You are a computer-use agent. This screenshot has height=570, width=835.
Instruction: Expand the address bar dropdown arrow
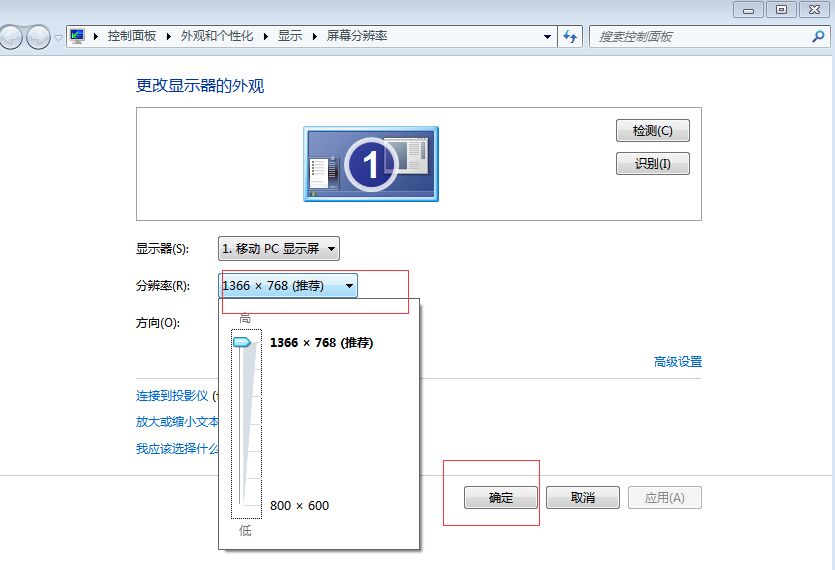(x=547, y=36)
